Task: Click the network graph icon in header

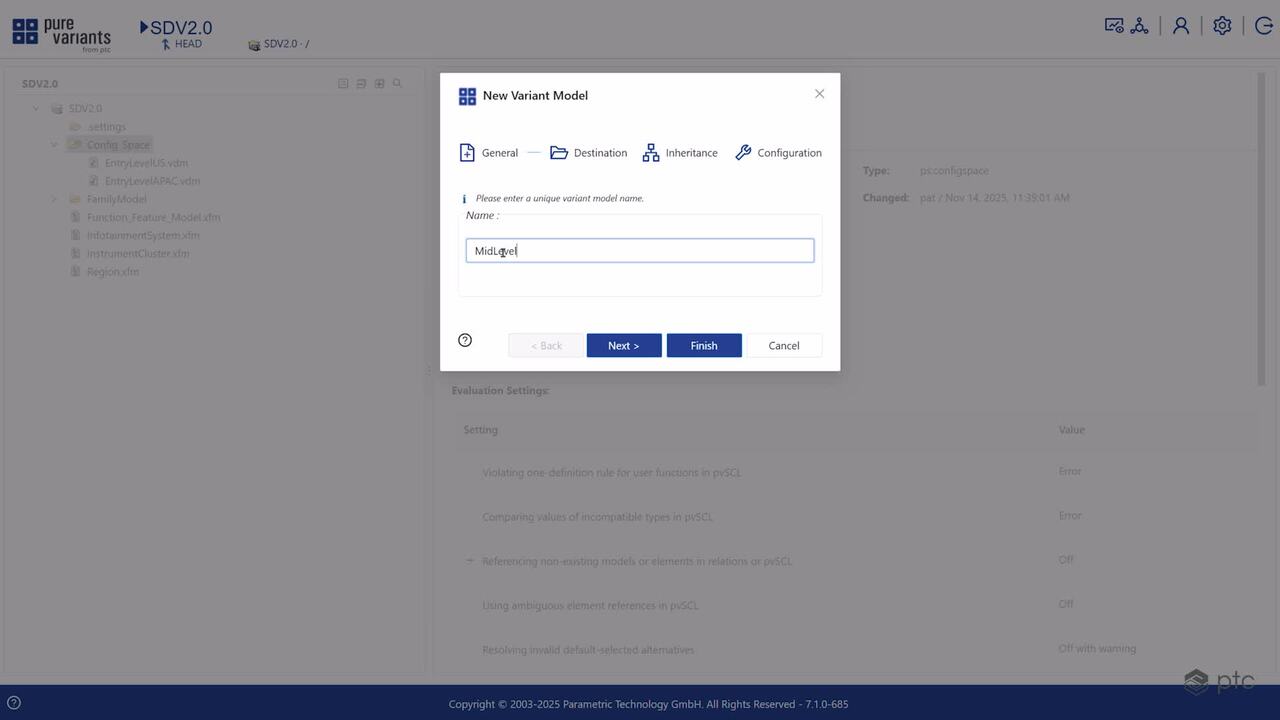Action: (1139, 26)
